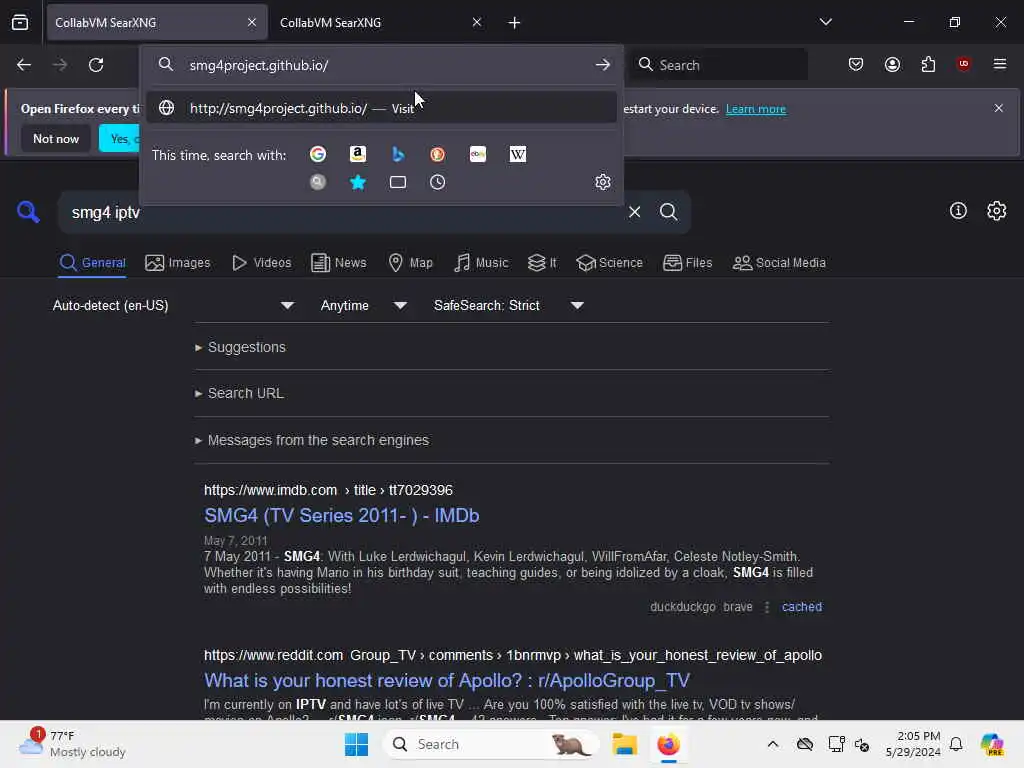Go back to the previous page
The image size is (1024, 768).
click(24, 65)
